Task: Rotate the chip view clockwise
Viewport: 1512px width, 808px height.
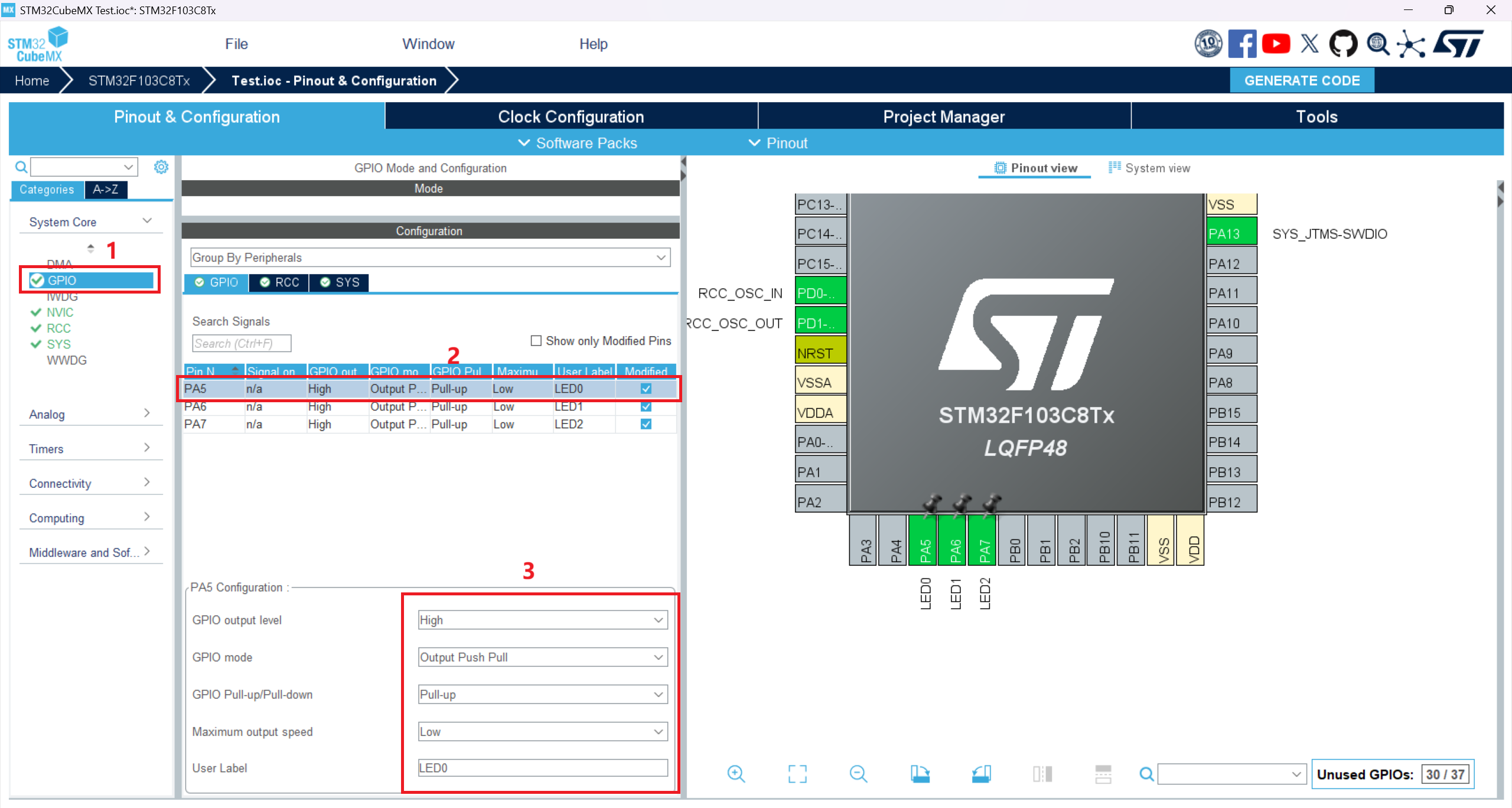Action: click(x=920, y=774)
